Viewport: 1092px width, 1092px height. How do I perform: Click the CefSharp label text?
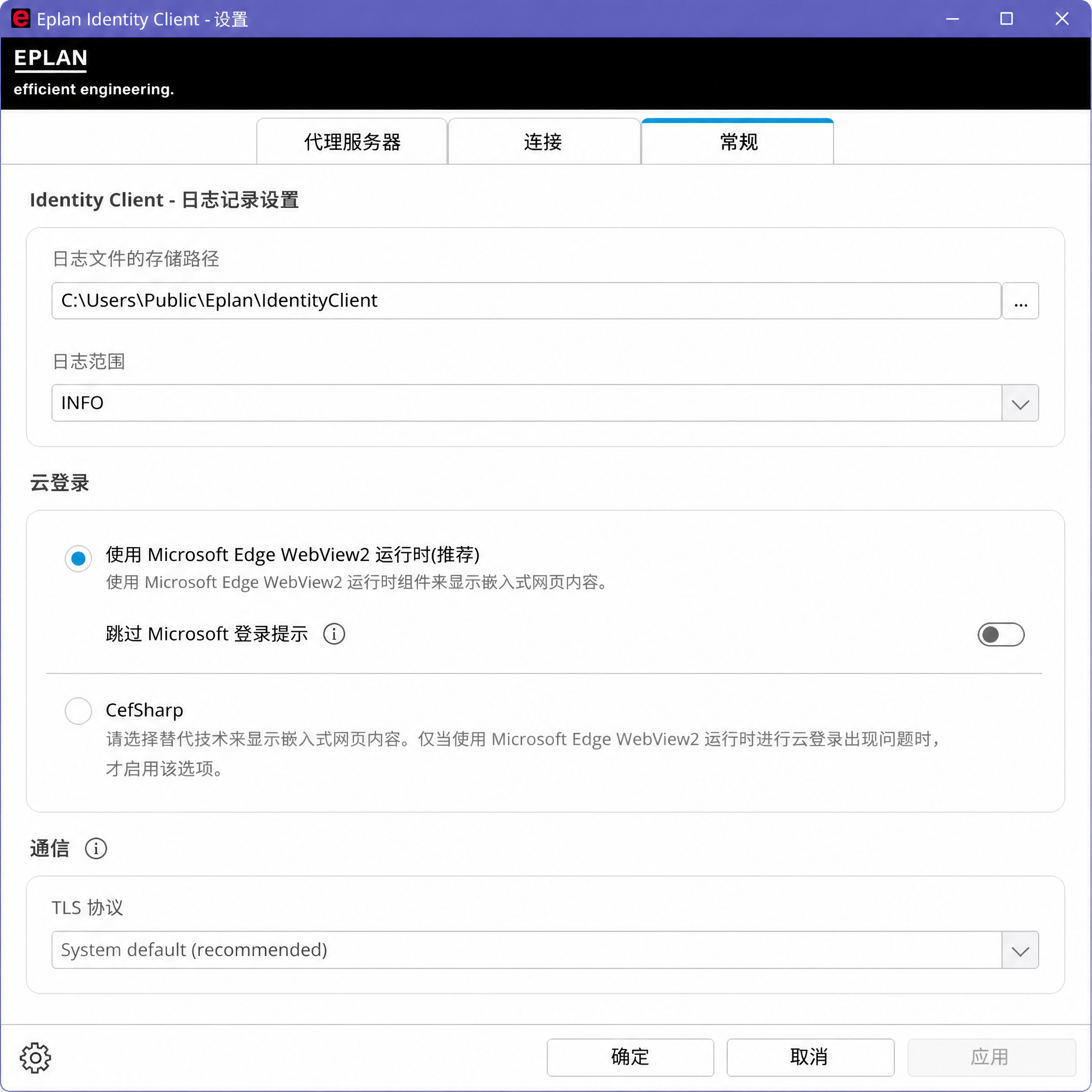coord(144,710)
